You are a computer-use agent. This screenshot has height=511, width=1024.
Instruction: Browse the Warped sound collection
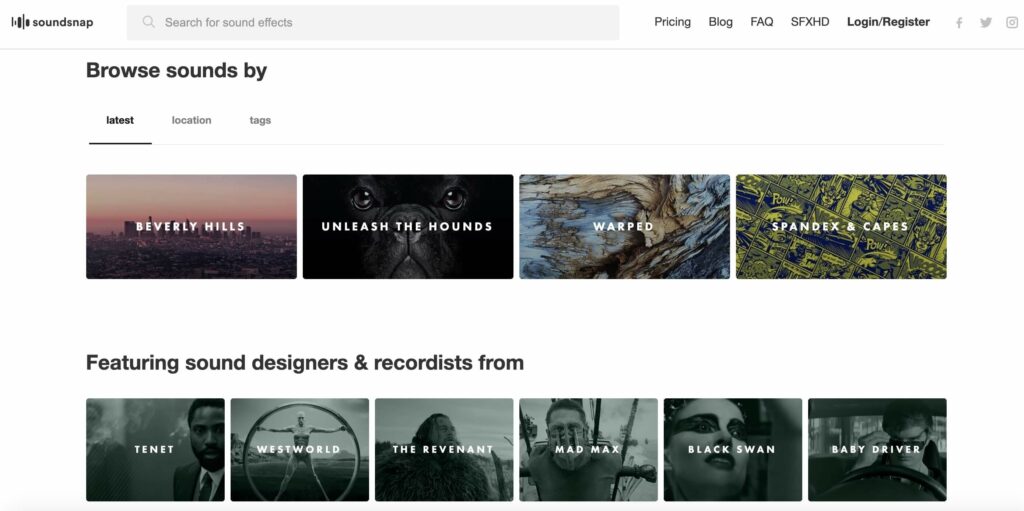[x=624, y=227]
